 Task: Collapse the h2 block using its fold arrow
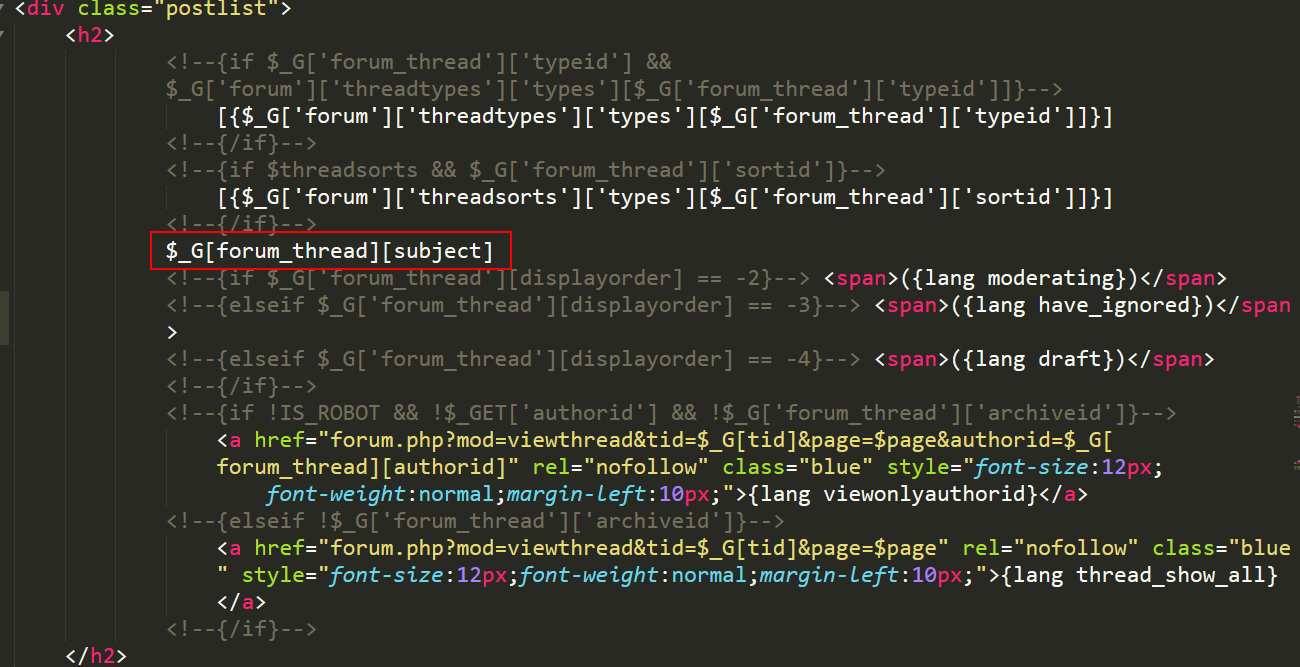(4, 36)
